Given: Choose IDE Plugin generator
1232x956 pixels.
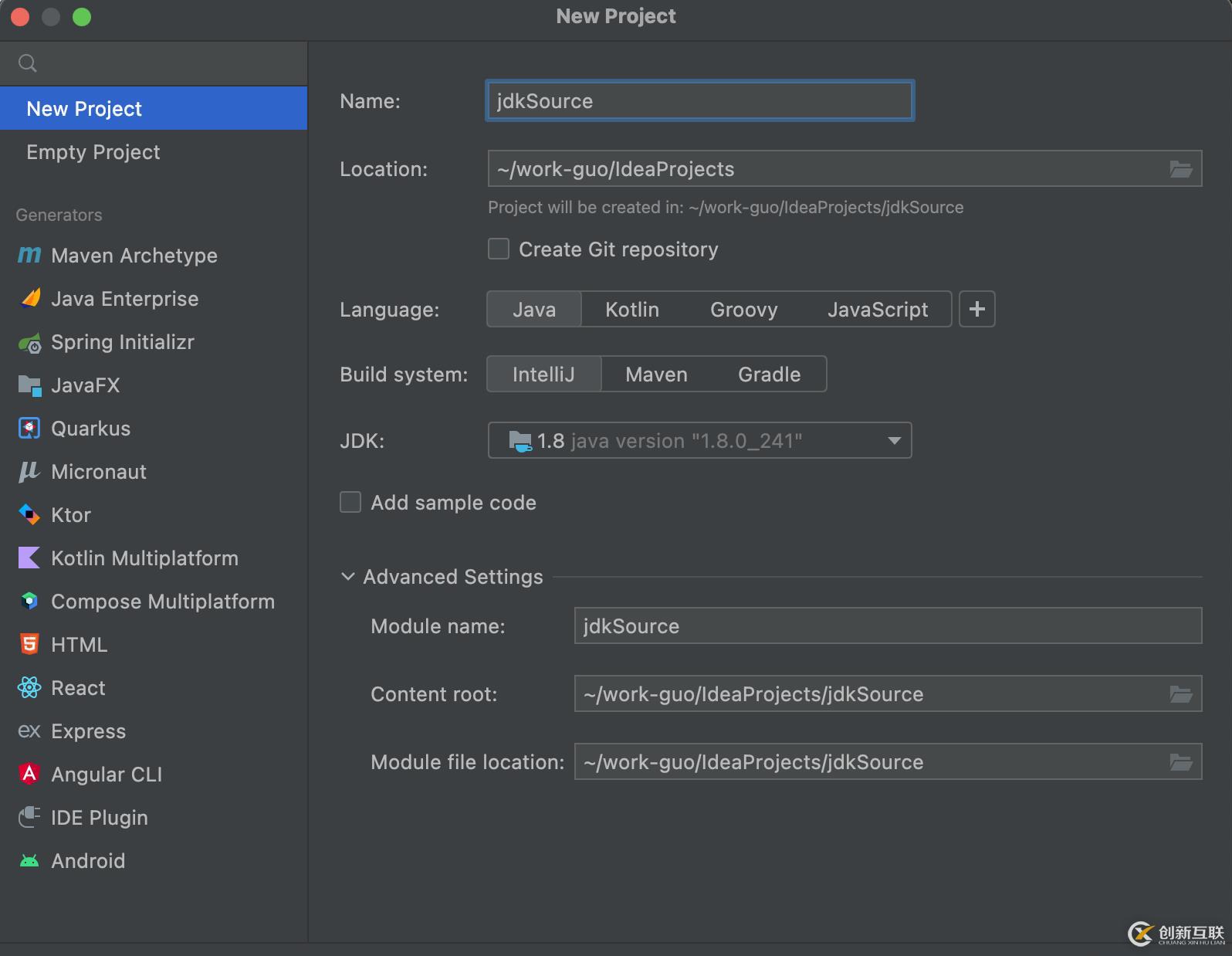Looking at the screenshot, I should pos(154,817).
